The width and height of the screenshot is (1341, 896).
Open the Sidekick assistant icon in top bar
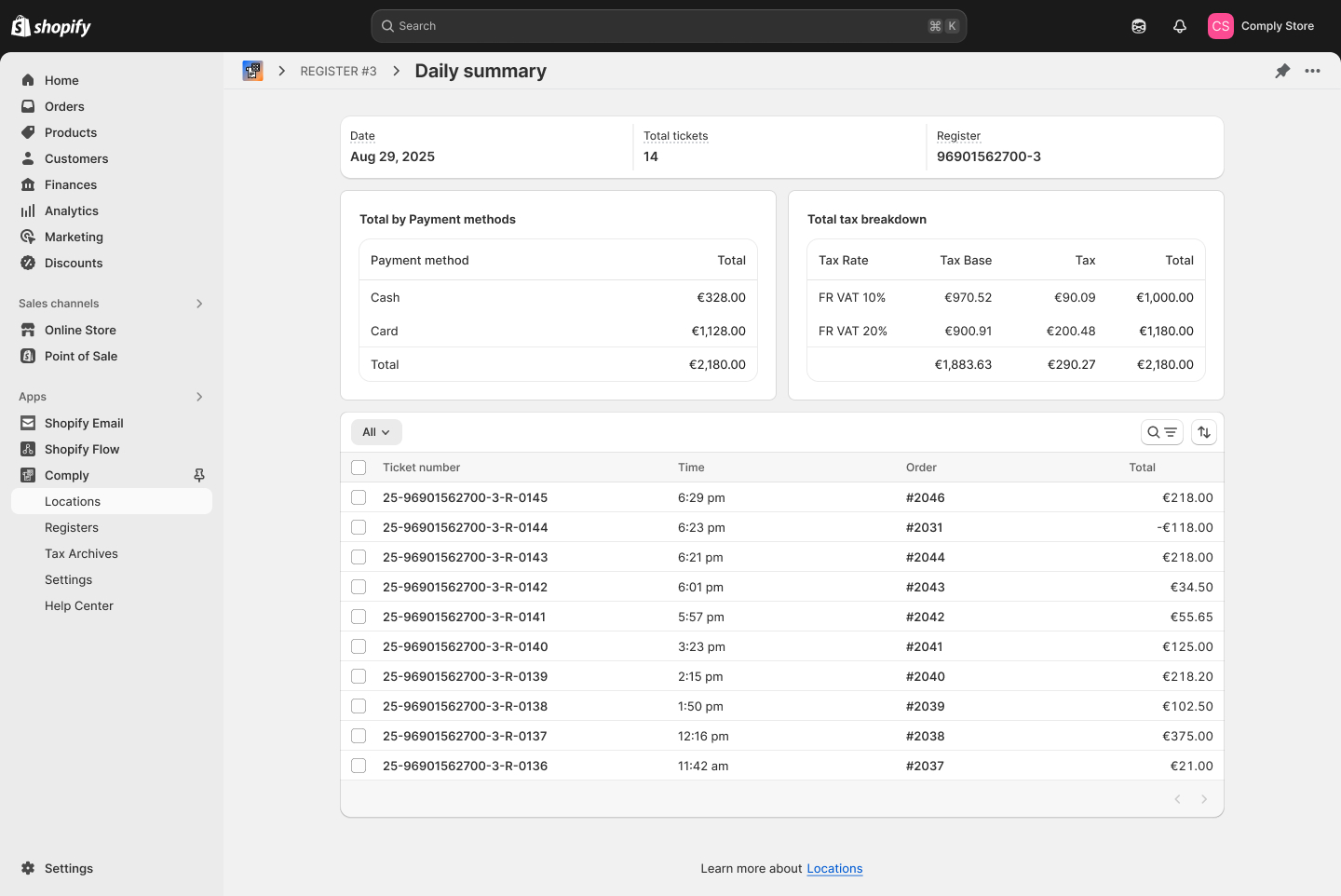(x=1138, y=26)
